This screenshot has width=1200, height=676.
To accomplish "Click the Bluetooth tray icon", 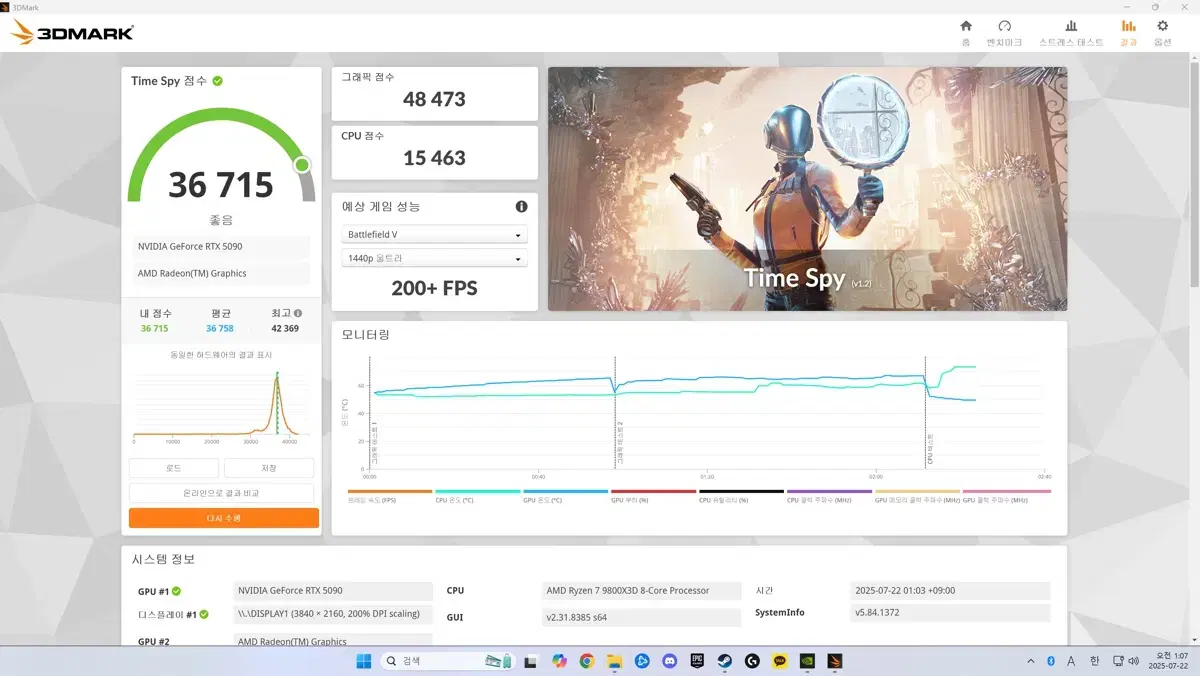I will (x=1051, y=661).
